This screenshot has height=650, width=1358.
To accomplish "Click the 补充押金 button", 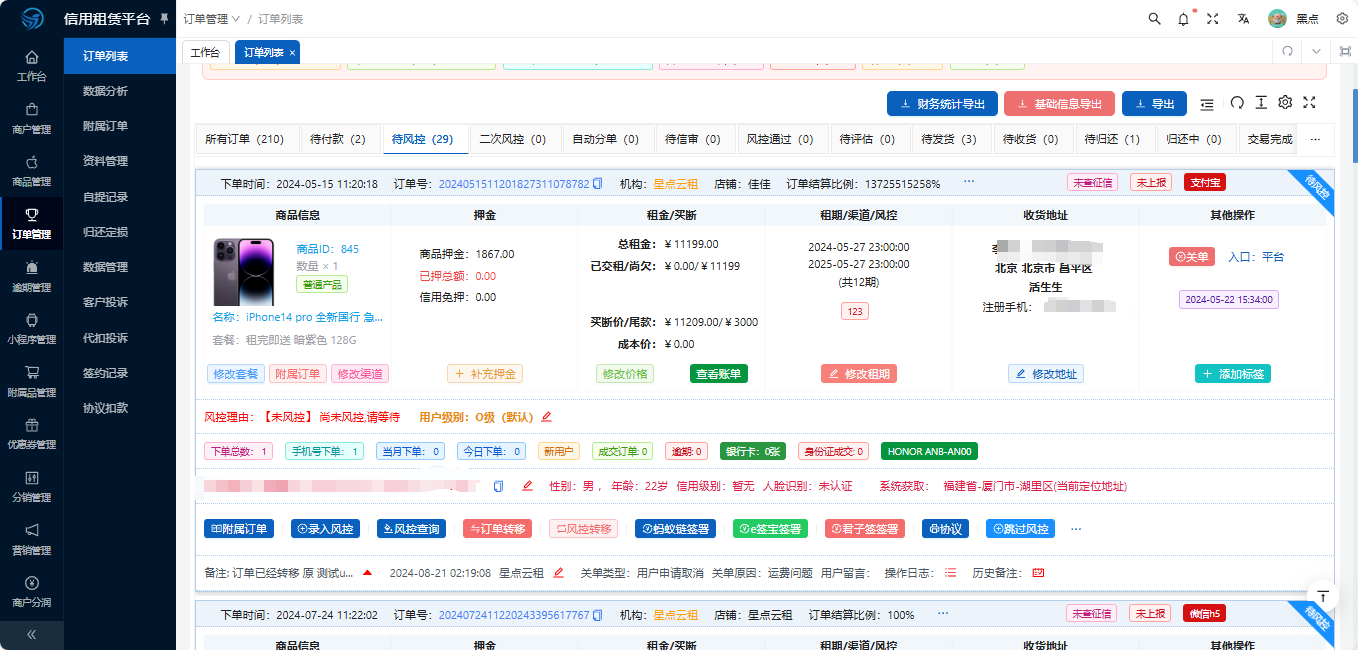I will pyautogui.click(x=485, y=374).
